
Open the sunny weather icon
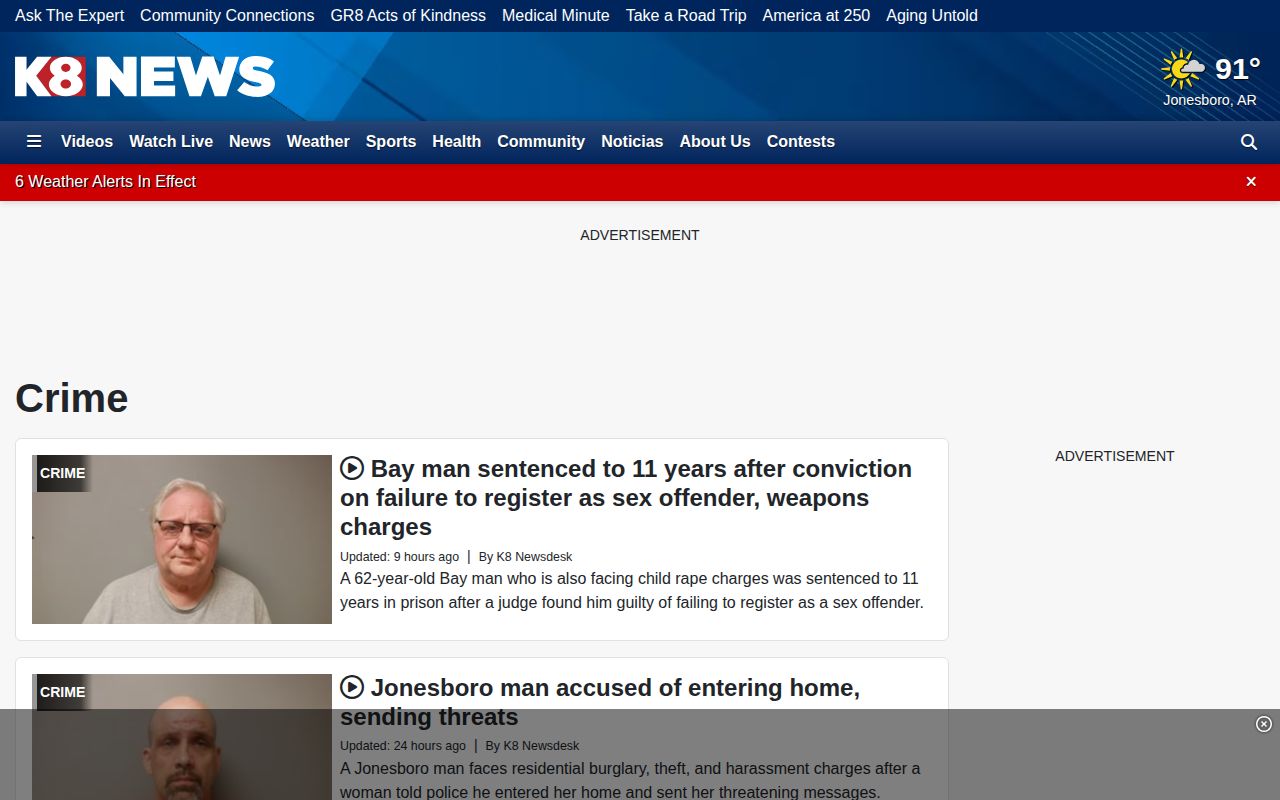point(1183,69)
